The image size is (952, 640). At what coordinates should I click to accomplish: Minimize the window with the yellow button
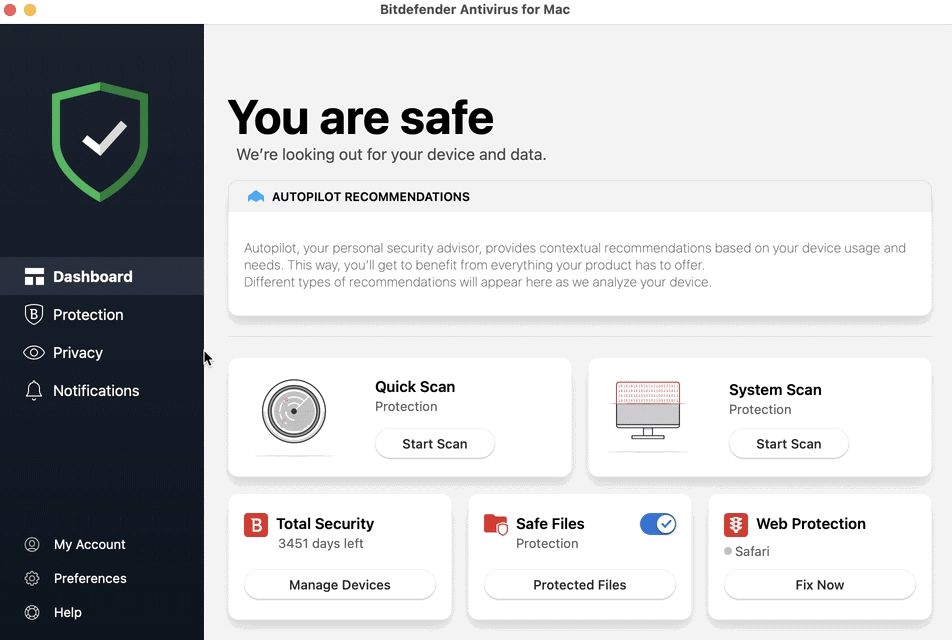[x=30, y=10]
